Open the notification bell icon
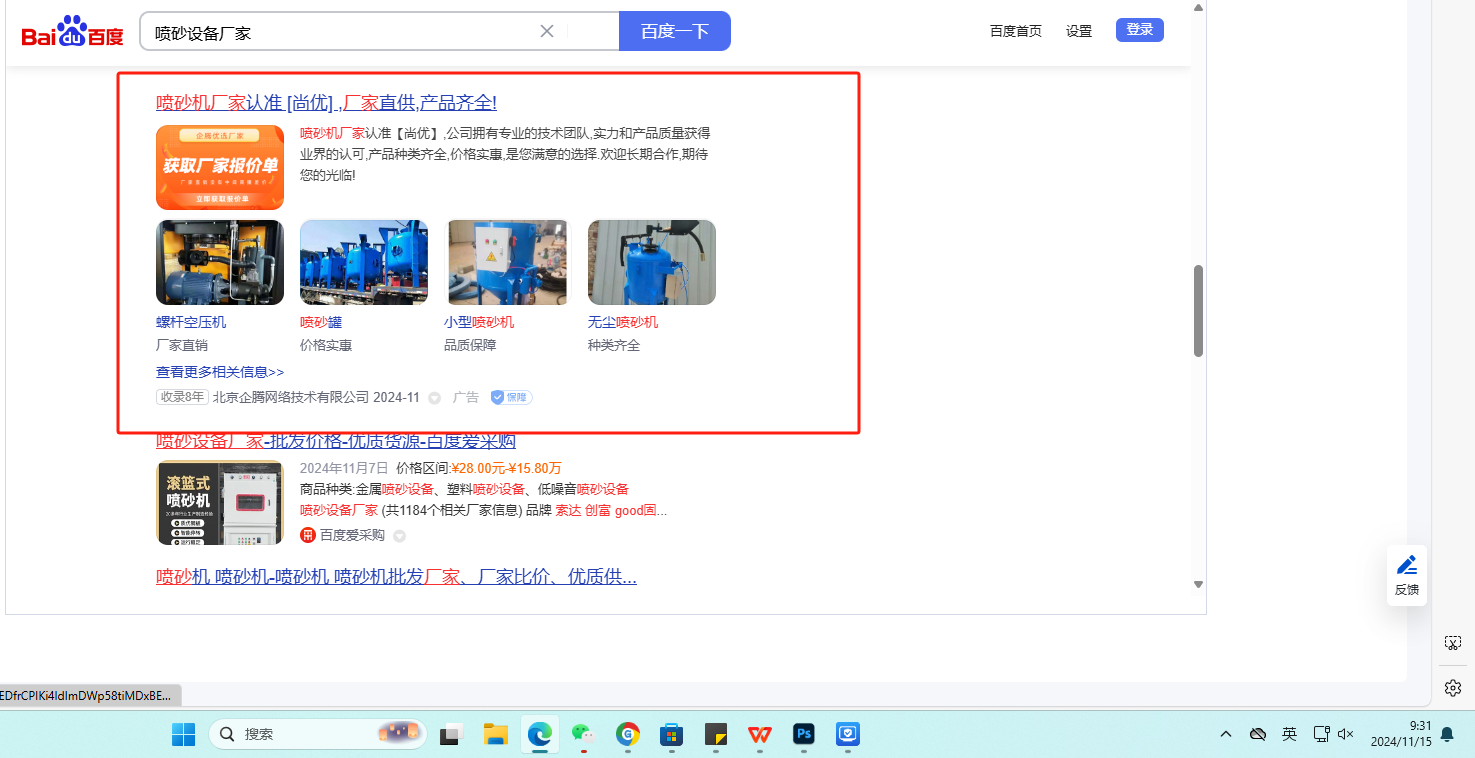The image size is (1475, 758). point(1447,734)
